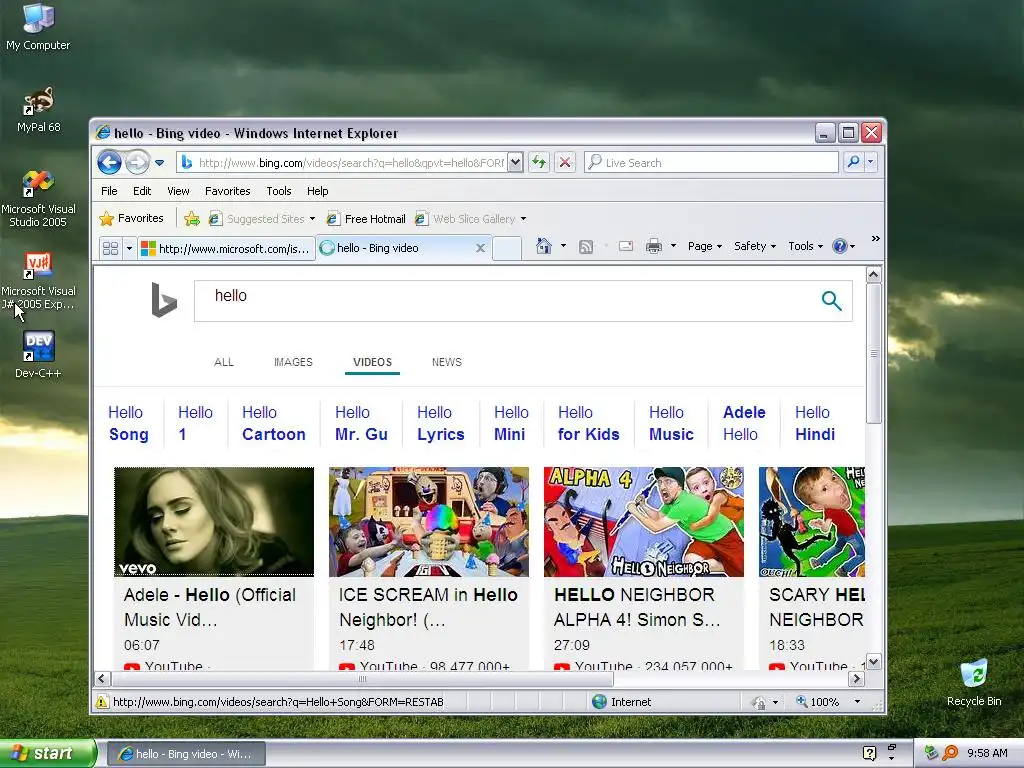Open the Tools command bar dropdown
Image resolution: width=1024 pixels, height=768 pixels.
(805, 246)
